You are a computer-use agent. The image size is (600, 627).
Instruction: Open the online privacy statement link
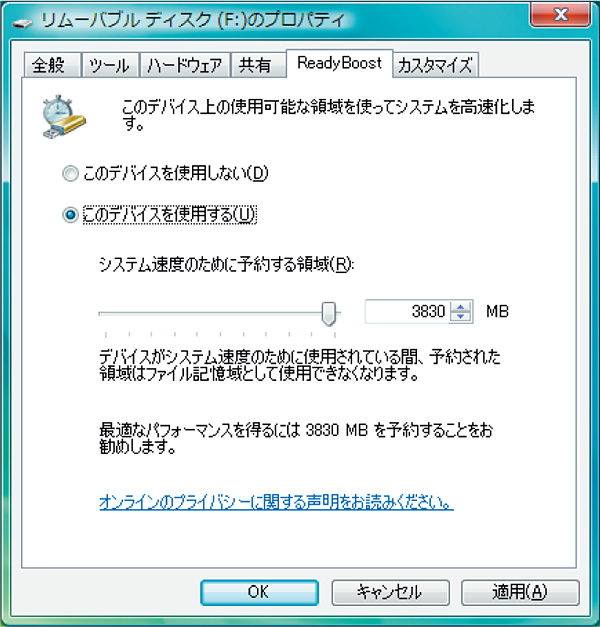click(276, 501)
